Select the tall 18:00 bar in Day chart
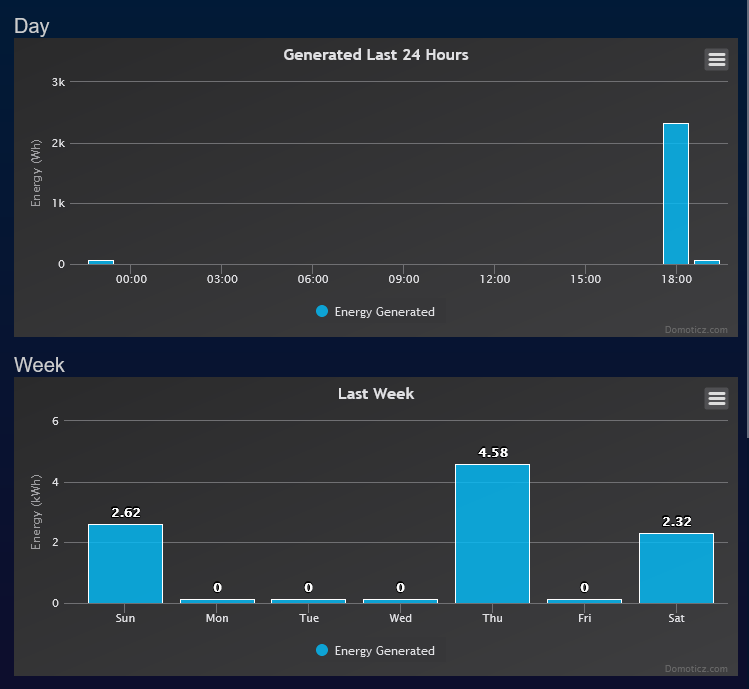 (x=676, y=194)
